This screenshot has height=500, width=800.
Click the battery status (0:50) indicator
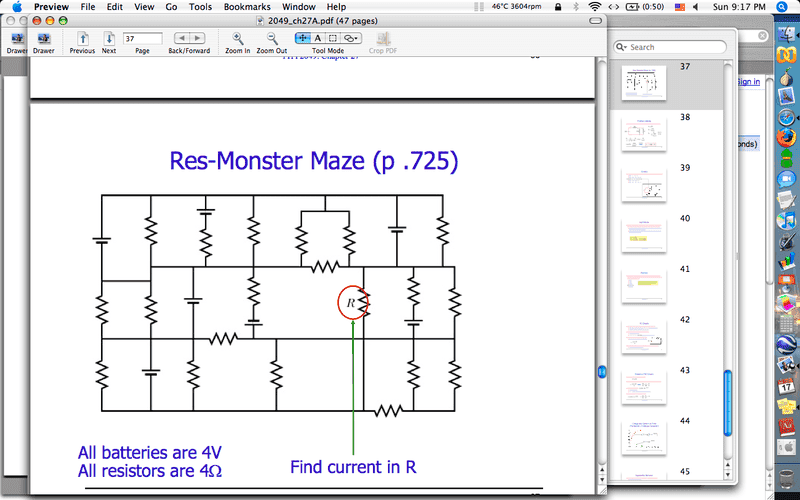tap(644, 7)
